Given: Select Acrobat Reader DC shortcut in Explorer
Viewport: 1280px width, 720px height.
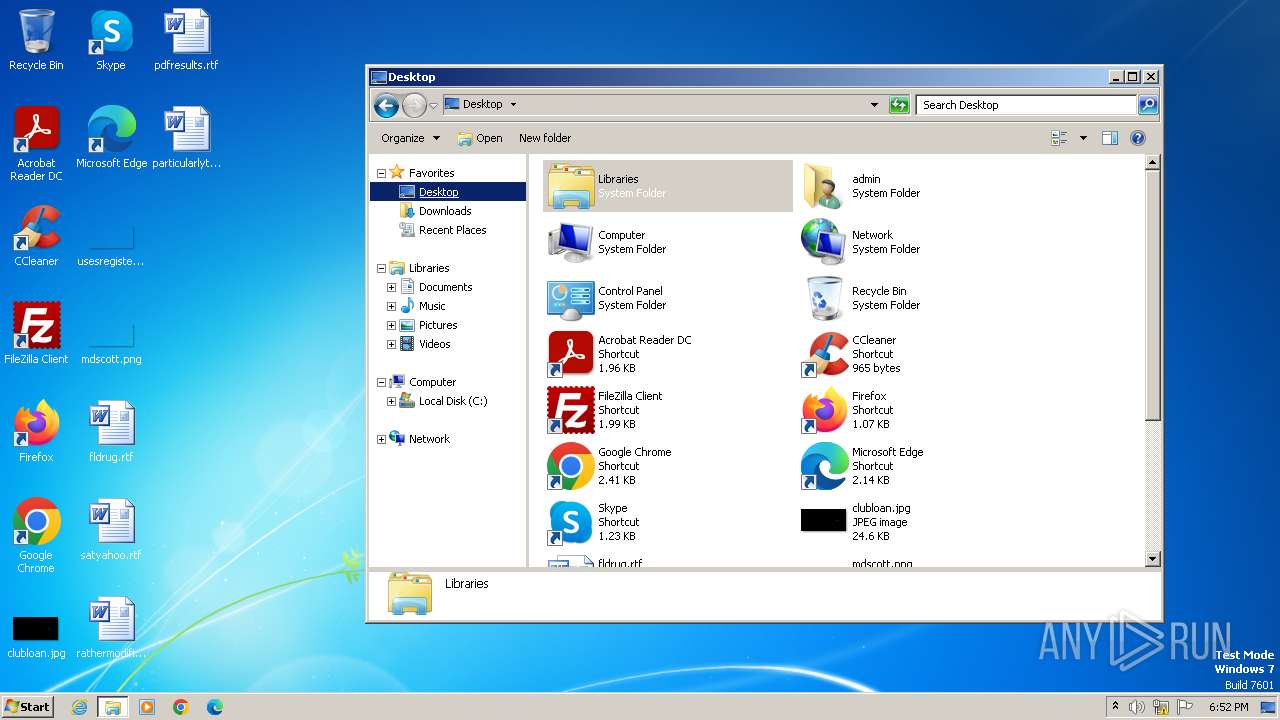Looking at the screenshot, I should coord(571,354).
